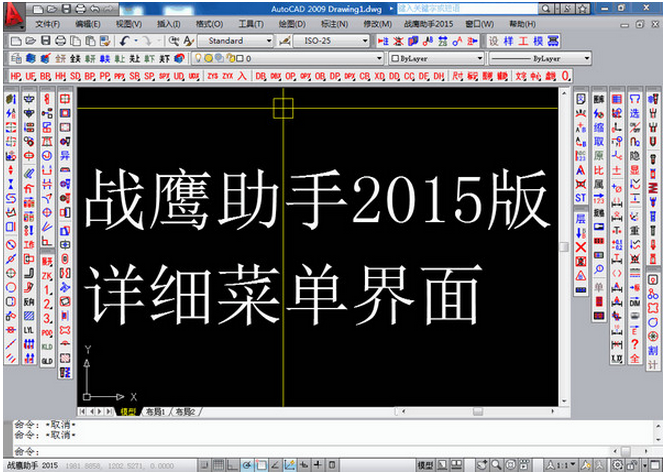Screen dimensions: 671x474
Task: Click the red 'ZK' icon in the left toolbar
Action: tap(47, 276)
